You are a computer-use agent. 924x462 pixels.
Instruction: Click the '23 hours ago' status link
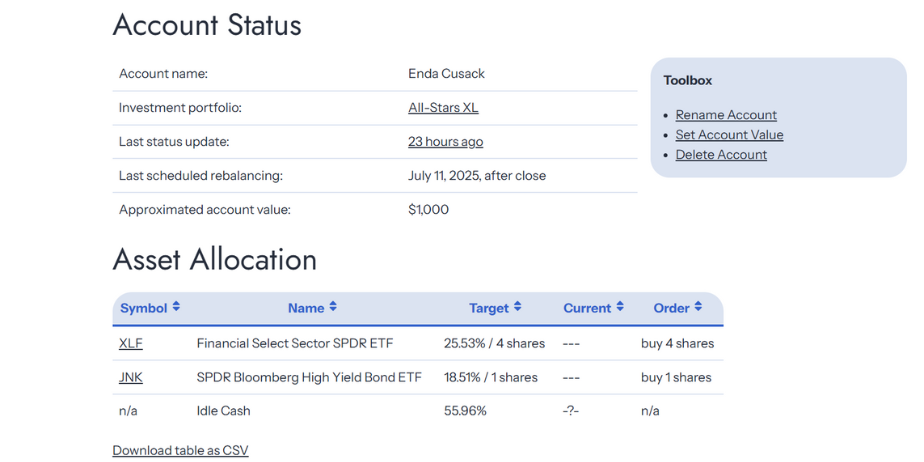pyautogui.click(x=446, y=142)
